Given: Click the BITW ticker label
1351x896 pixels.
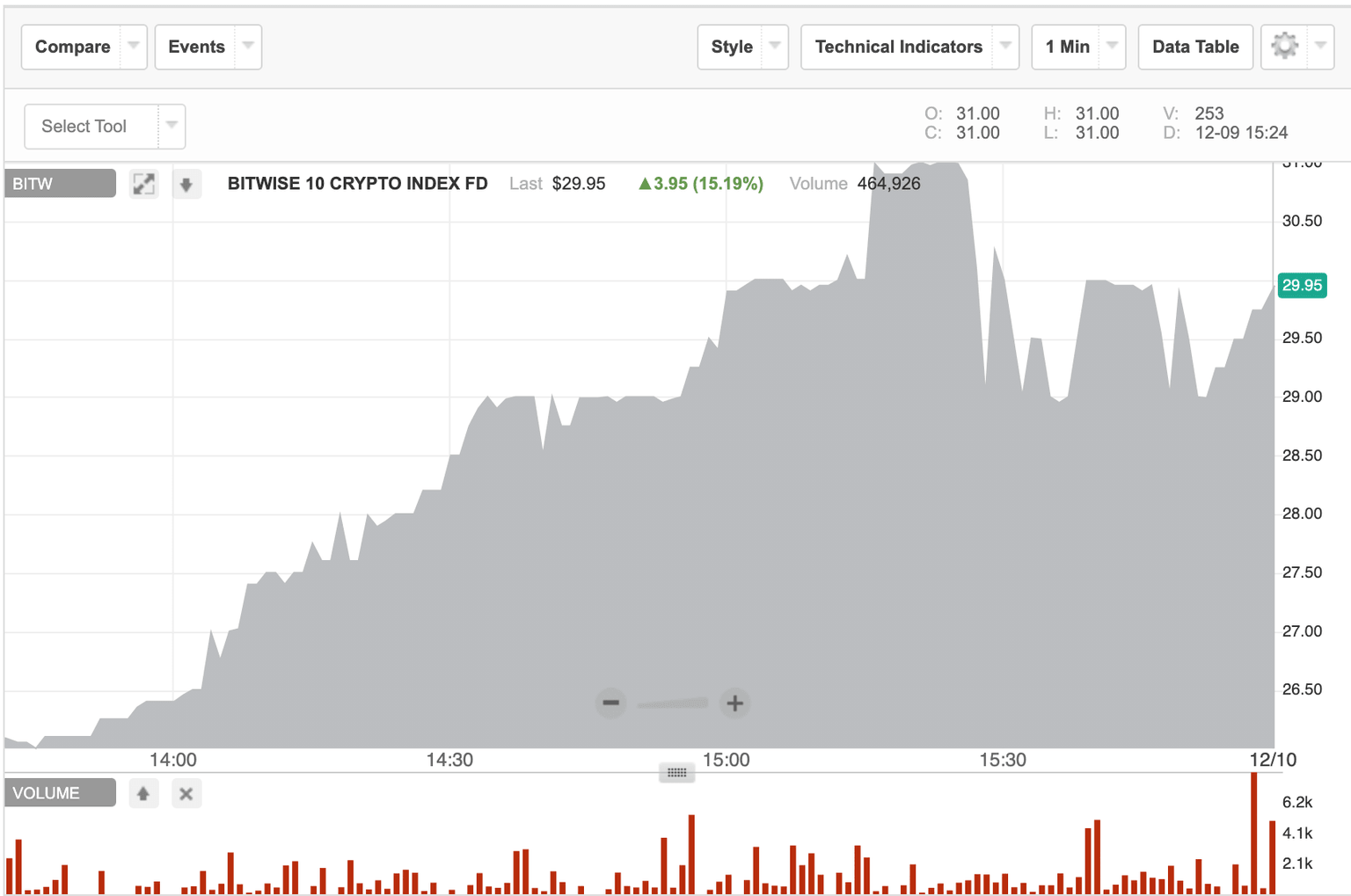Looking at the screenshot, I should 59,183.
